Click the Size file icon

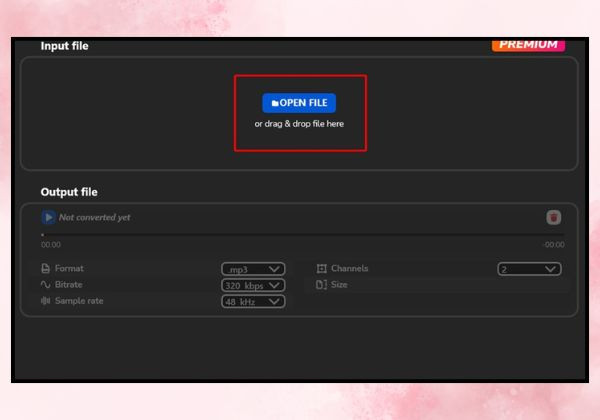321,285
